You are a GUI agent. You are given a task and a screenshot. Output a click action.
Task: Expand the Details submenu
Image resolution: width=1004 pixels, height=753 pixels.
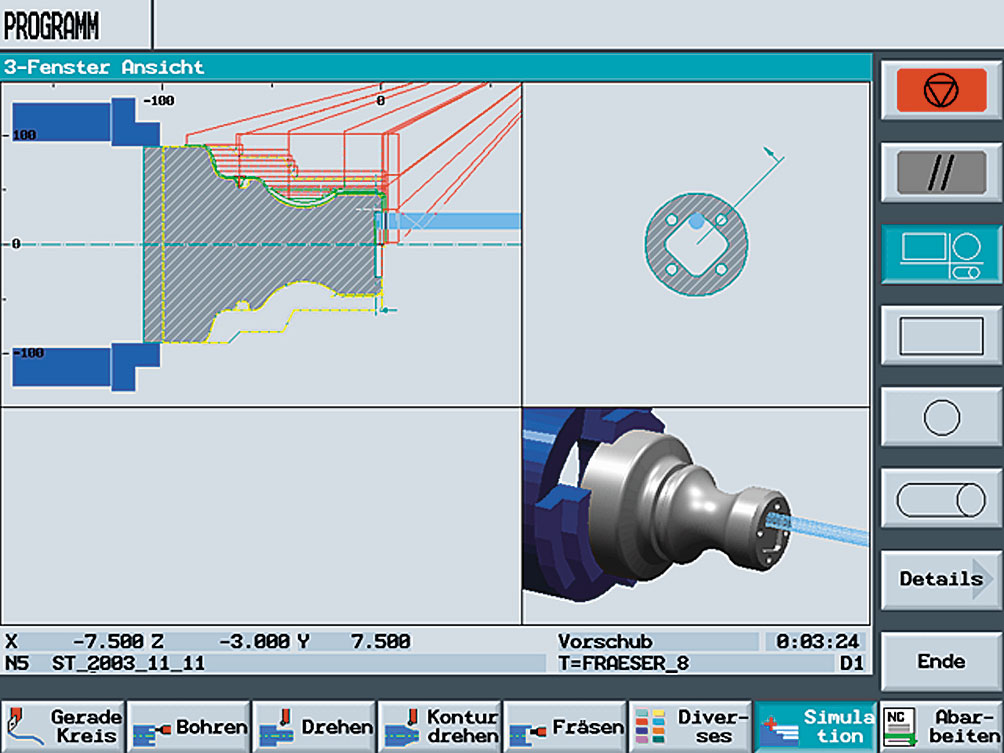[941, 579]
